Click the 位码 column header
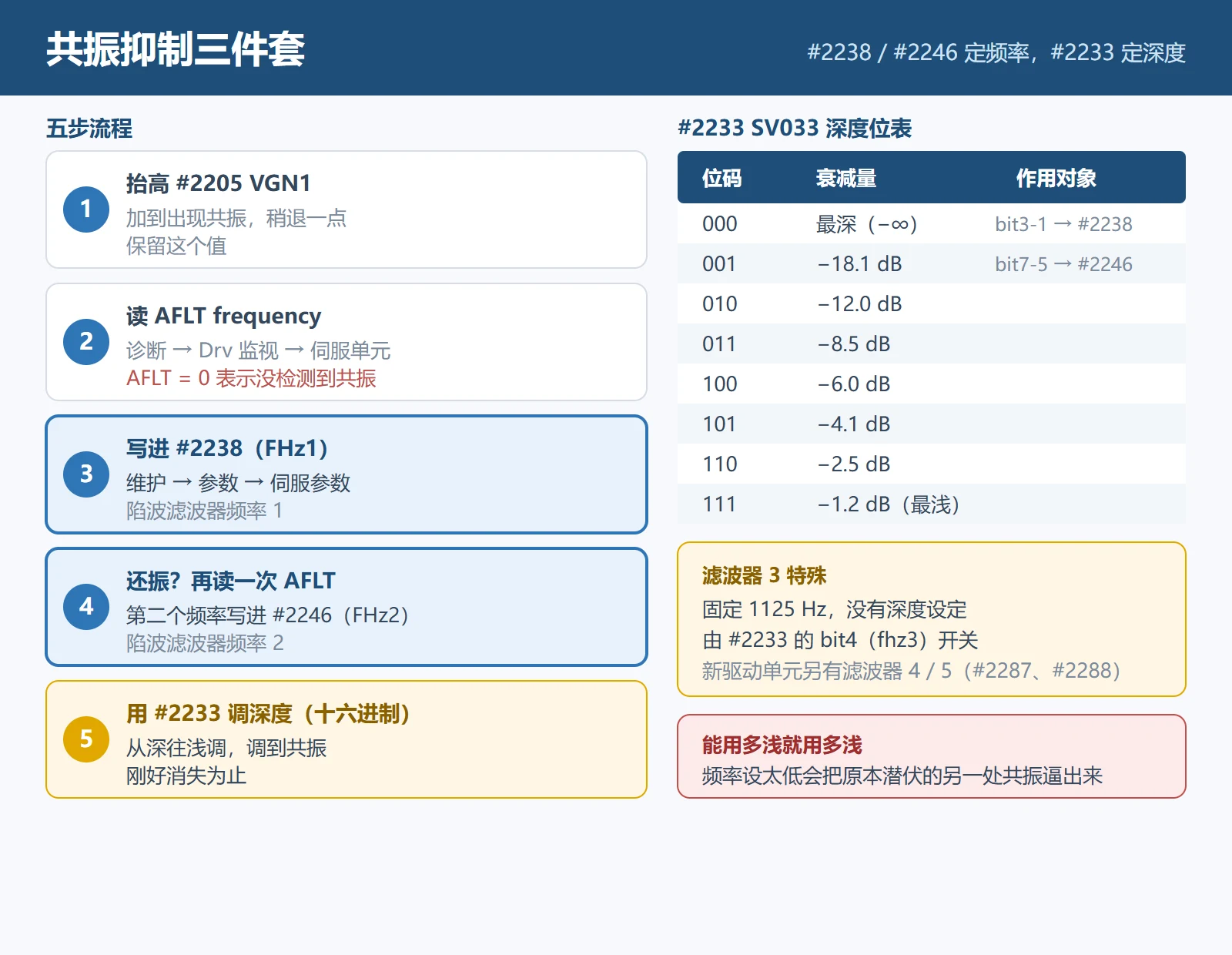The image size is (1232, 955). pos(722,178)
